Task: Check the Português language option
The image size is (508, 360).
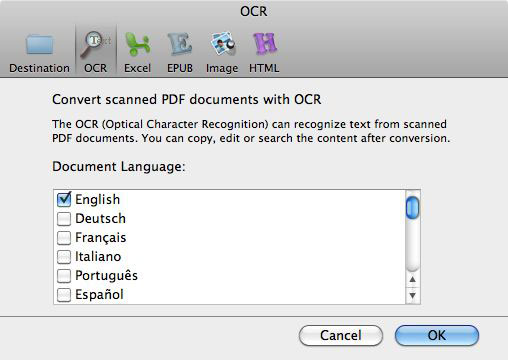Action: [64, 276]
